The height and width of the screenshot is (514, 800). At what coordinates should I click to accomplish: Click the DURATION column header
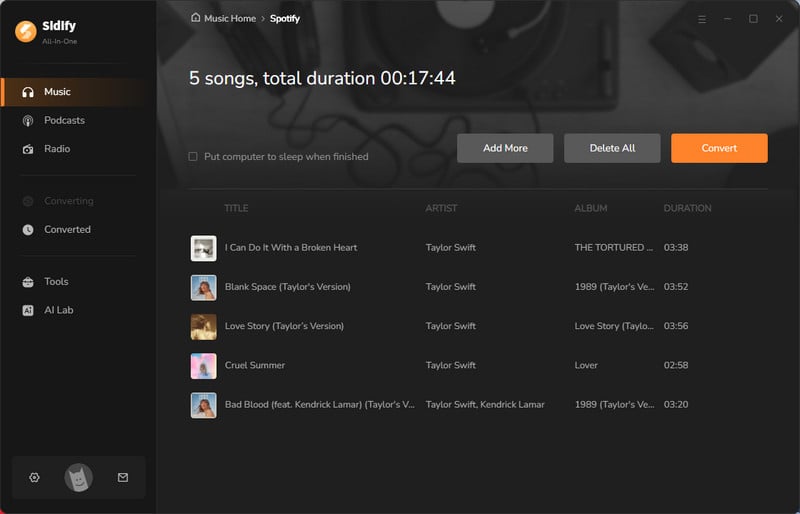pos(687,208)
